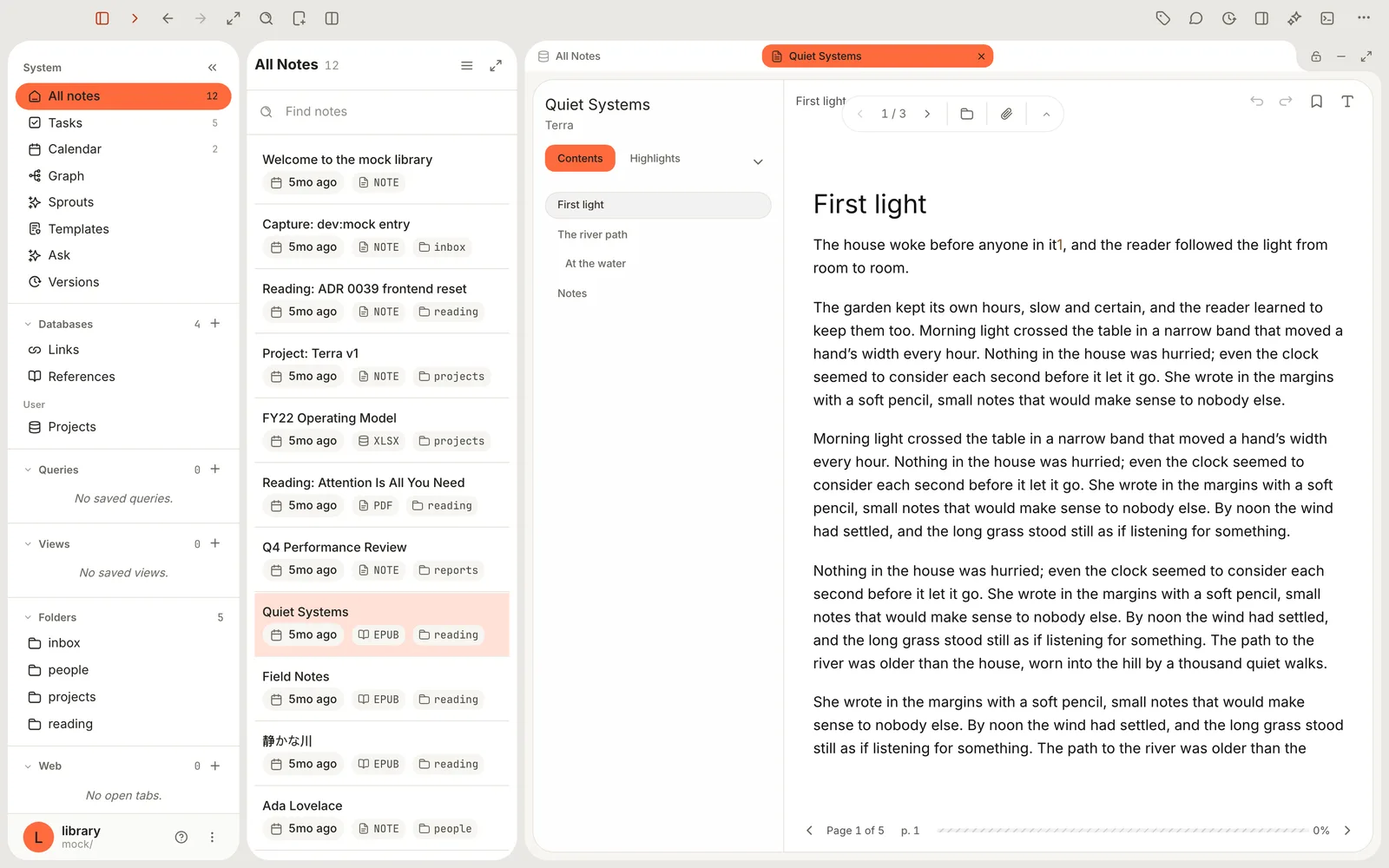This screenshot has height=868, width=1389.
Task: Close the Quiet Systems tab
Action: [981, 56]
